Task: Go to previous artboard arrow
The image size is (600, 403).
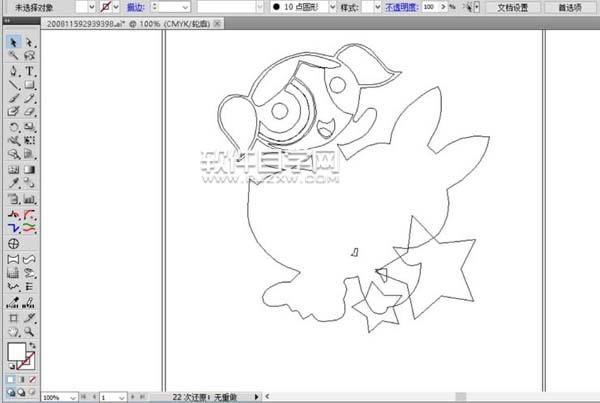Action: 94,397
